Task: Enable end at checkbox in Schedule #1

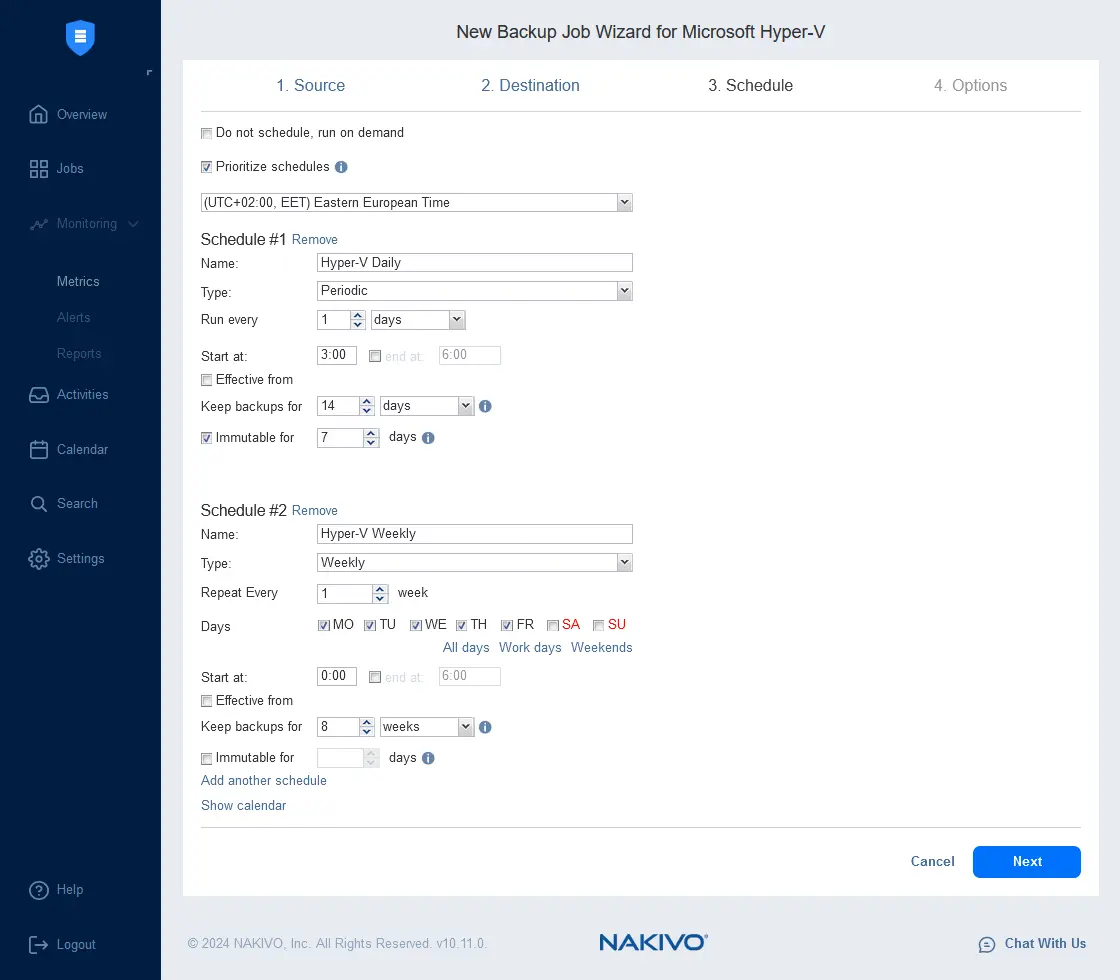Action: tap(375, 356)
